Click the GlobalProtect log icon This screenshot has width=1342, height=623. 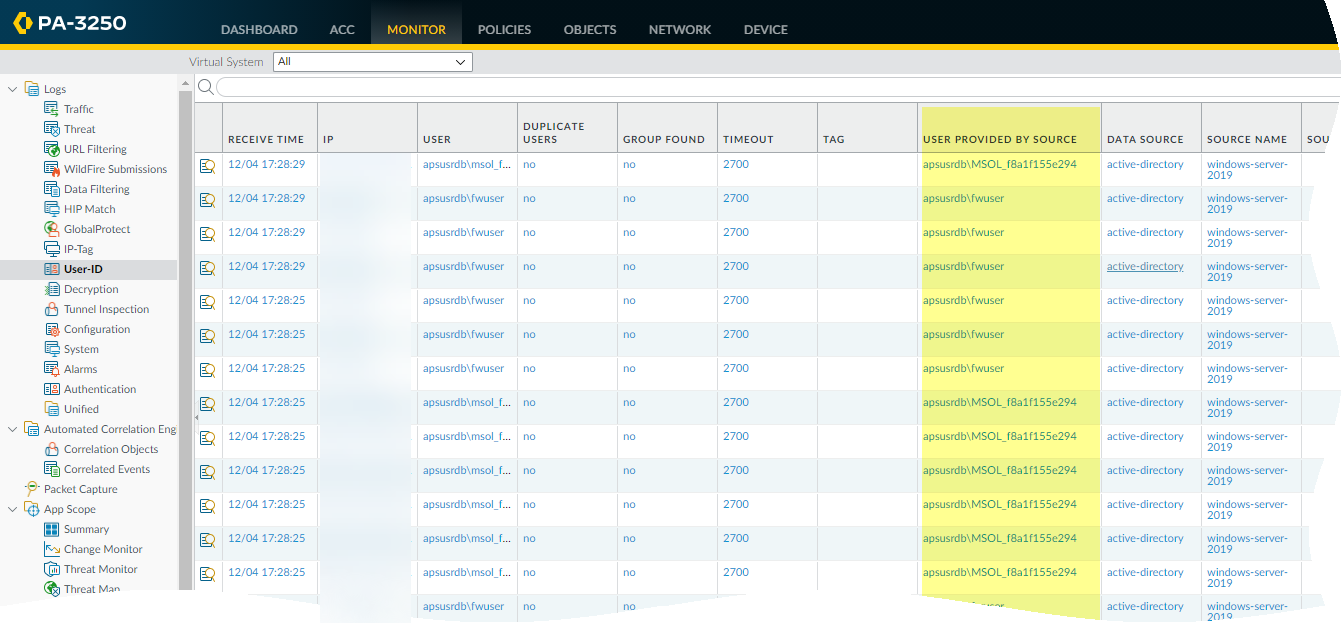pos(52,229)
